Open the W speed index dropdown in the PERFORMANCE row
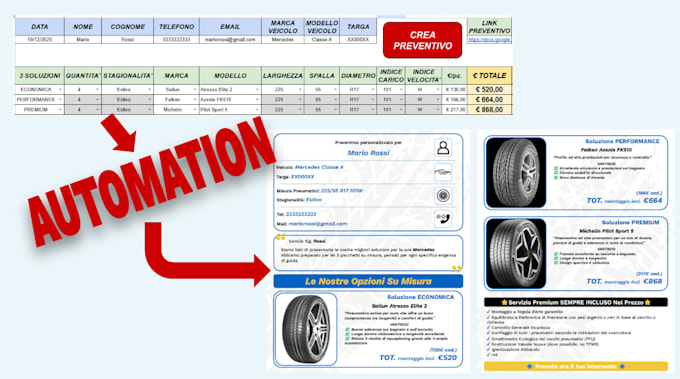This screenshot has width=680, height=379. 438,99
